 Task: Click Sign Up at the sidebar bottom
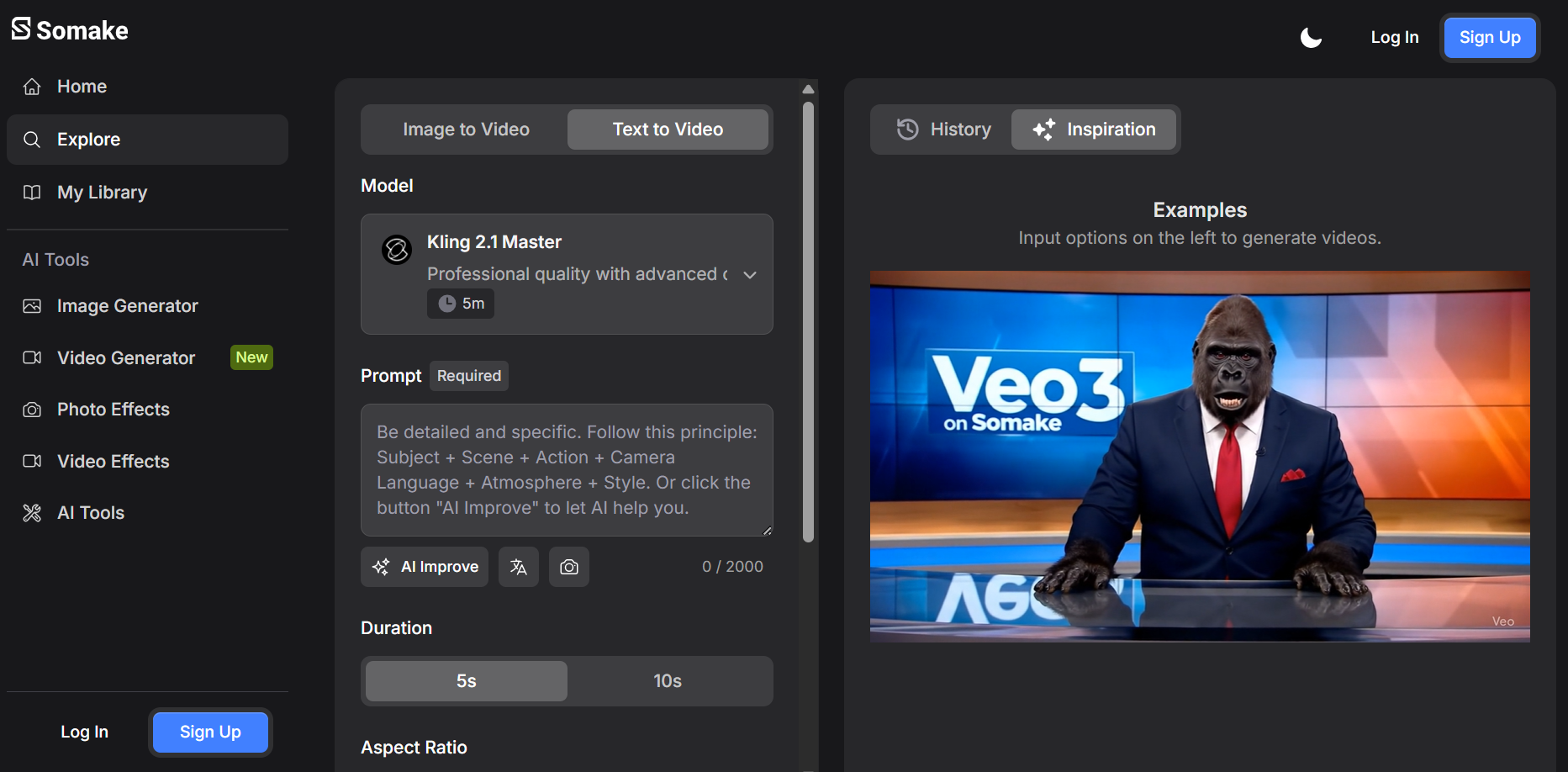[210, 732]
